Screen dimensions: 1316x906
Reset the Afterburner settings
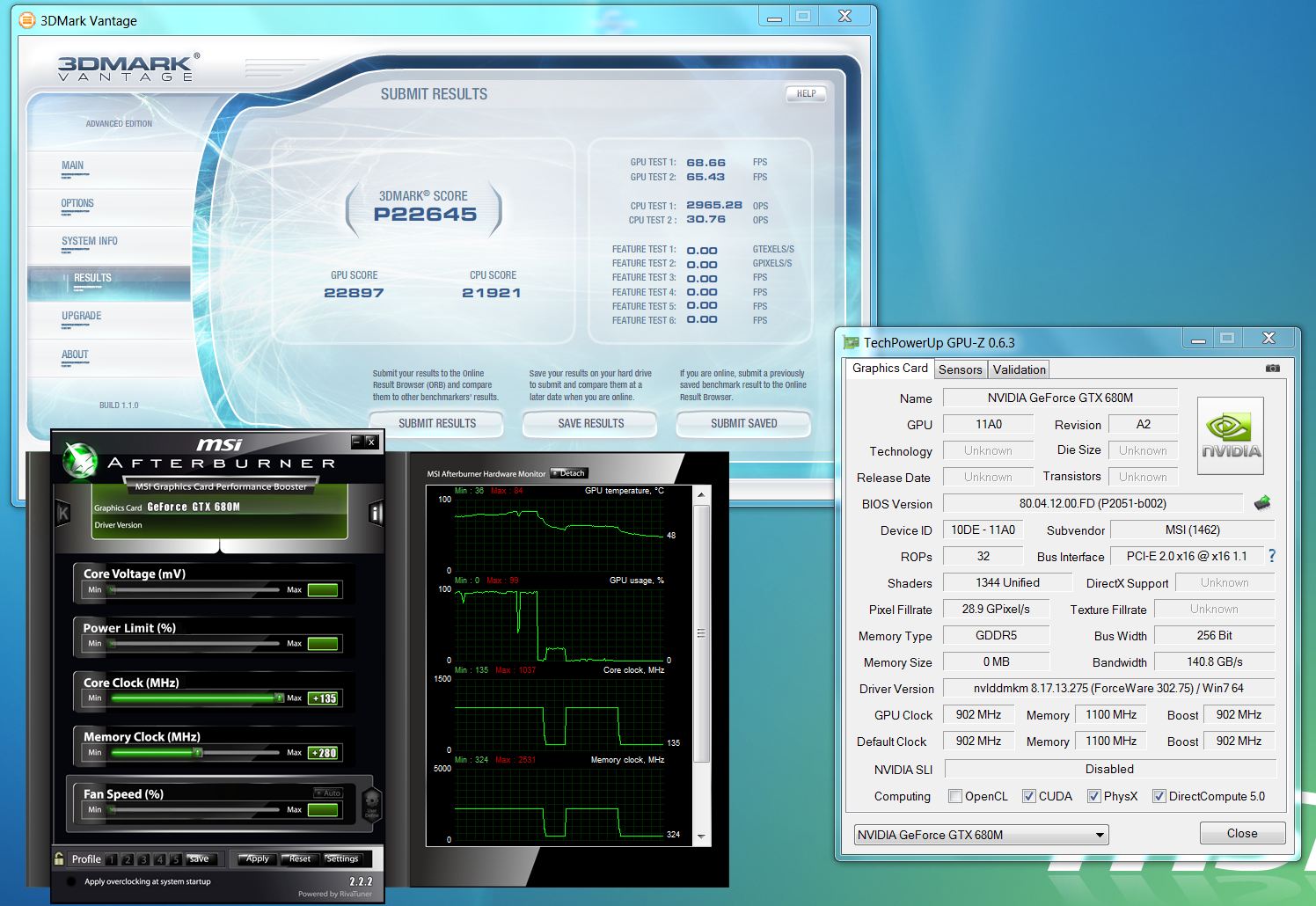300,859
